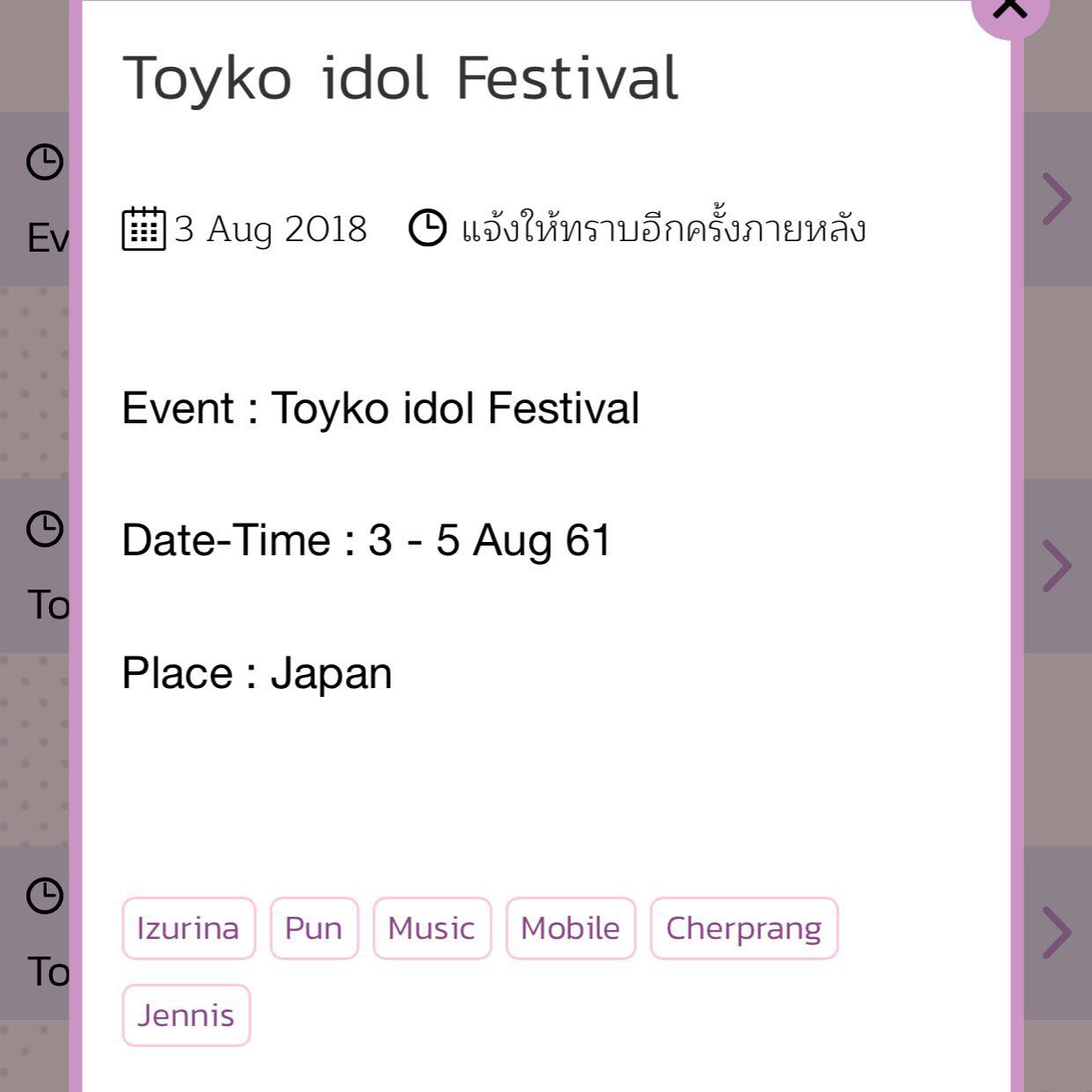
Task: Close the Toyko idol Festival popup
Action: pos(1010,9)
